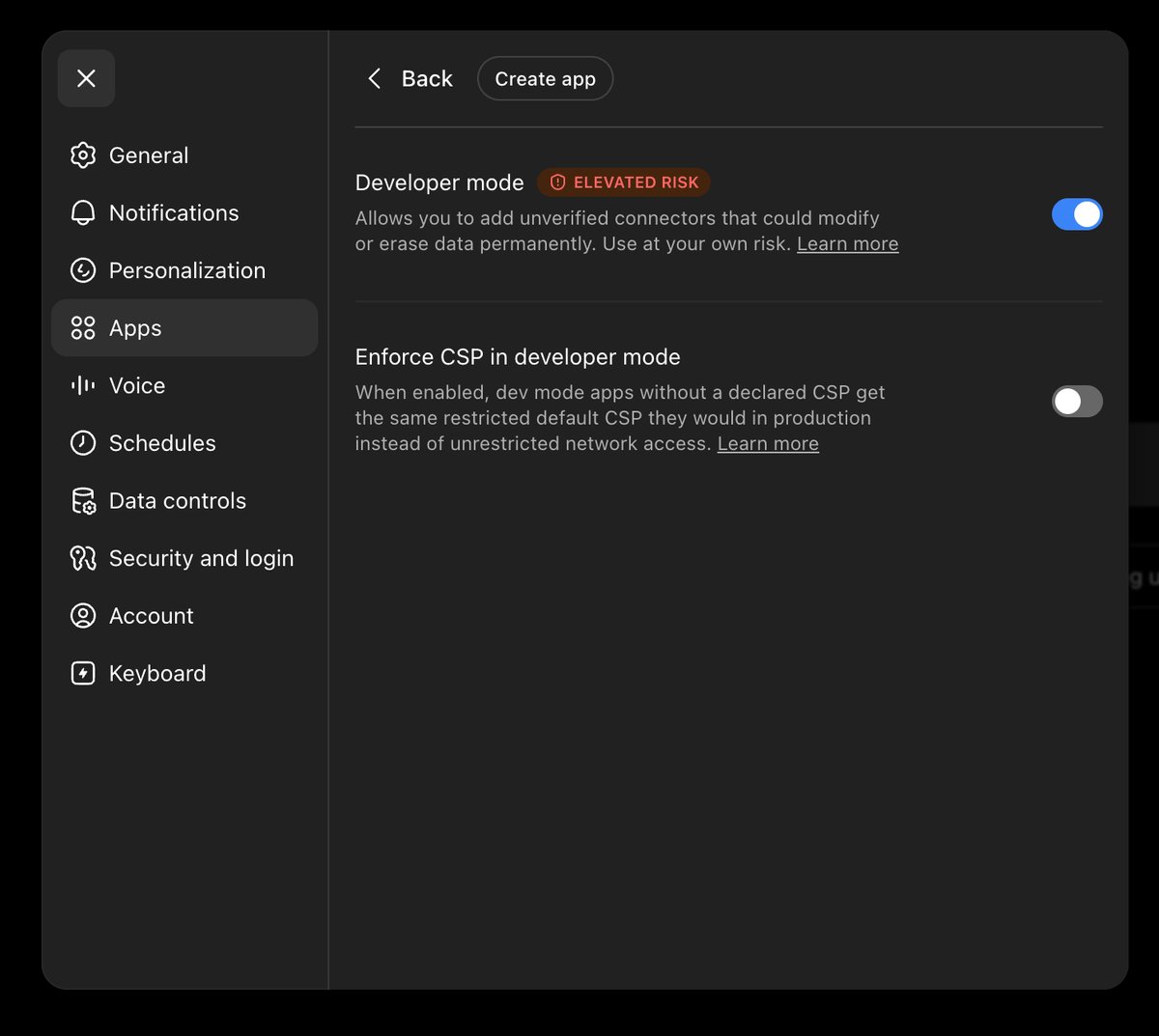
Task: Click the Enforce CSP in developer mode heading
Action: point(518,357)
